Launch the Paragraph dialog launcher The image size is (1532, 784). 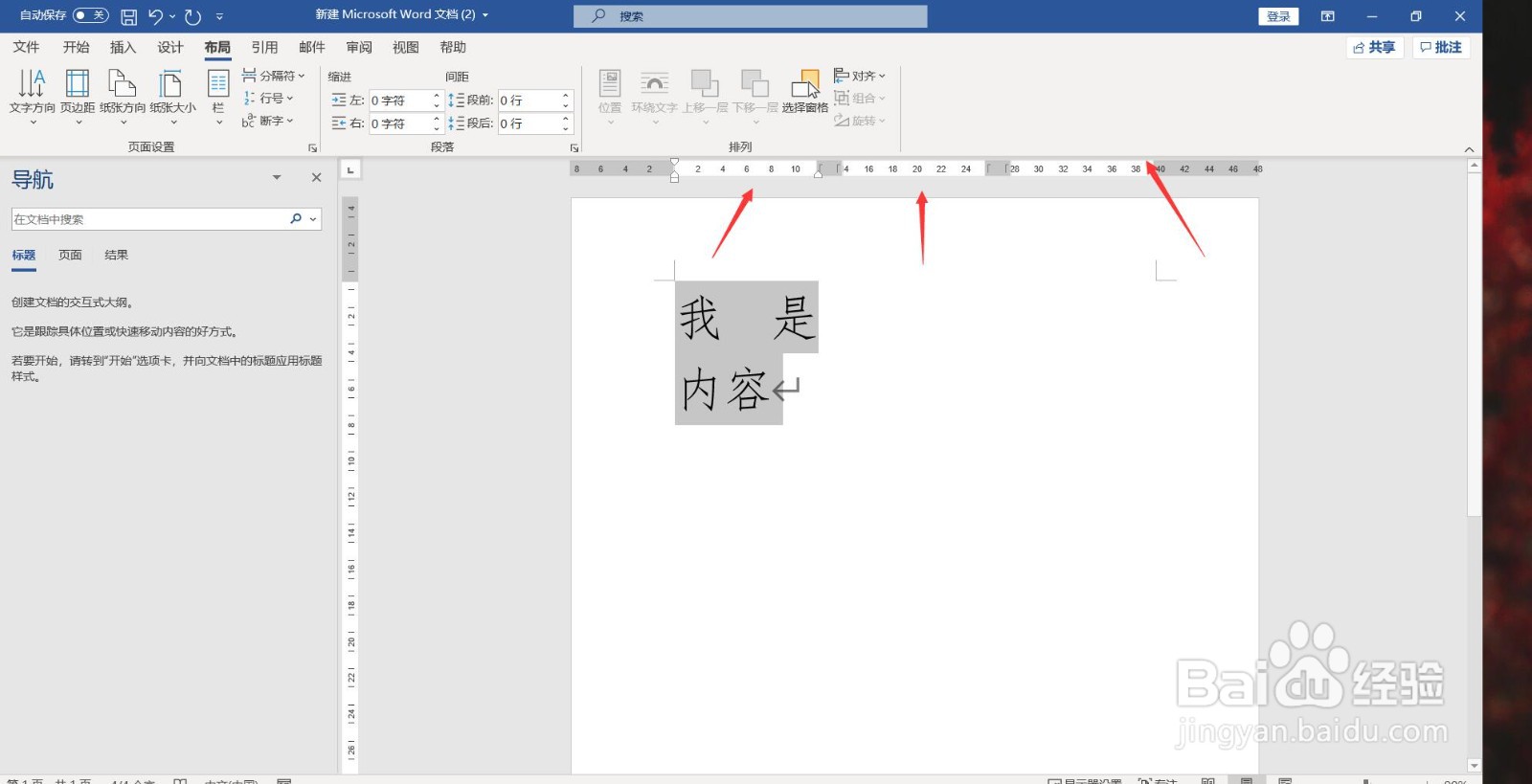point(574,148)
